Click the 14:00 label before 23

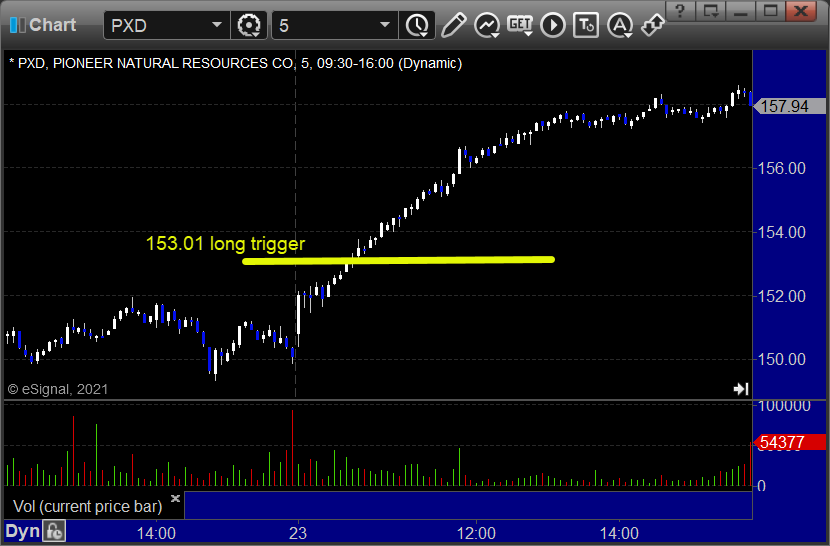click(x=156, y=533)
